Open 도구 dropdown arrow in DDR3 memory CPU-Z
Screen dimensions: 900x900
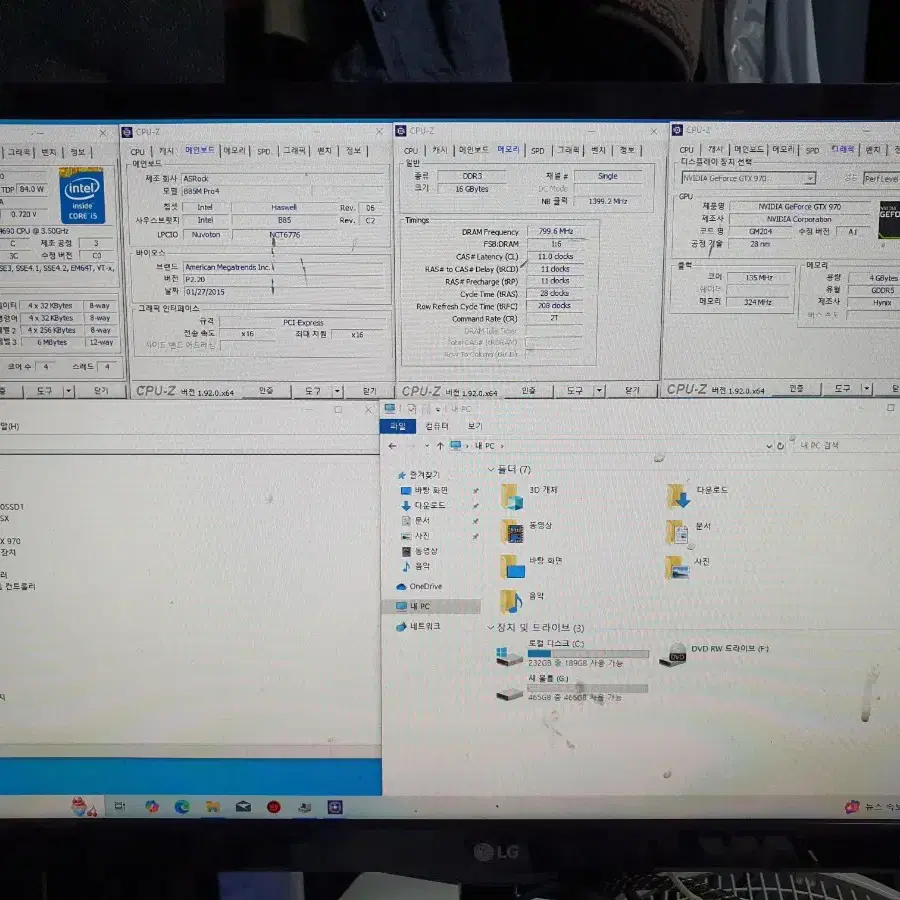(x=599, y=390)
